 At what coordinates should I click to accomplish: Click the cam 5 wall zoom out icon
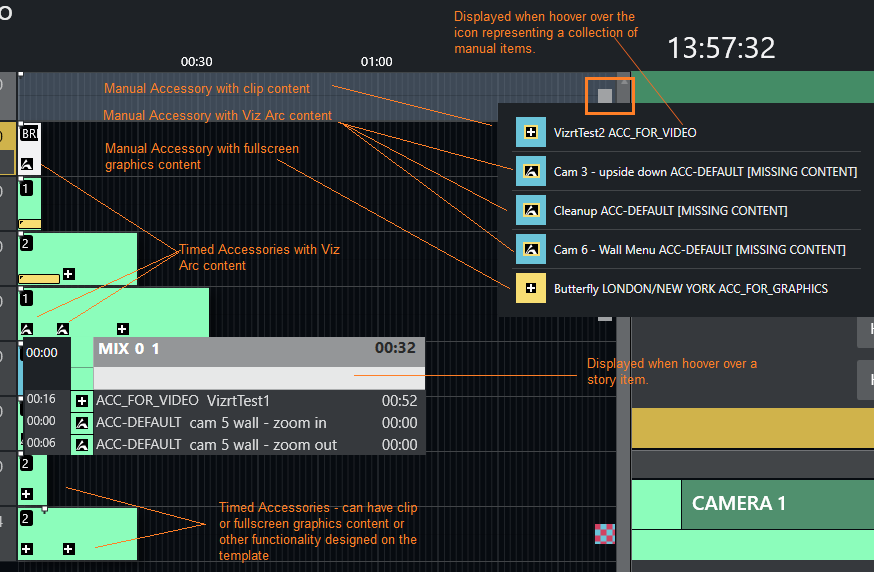click(82, 444)
